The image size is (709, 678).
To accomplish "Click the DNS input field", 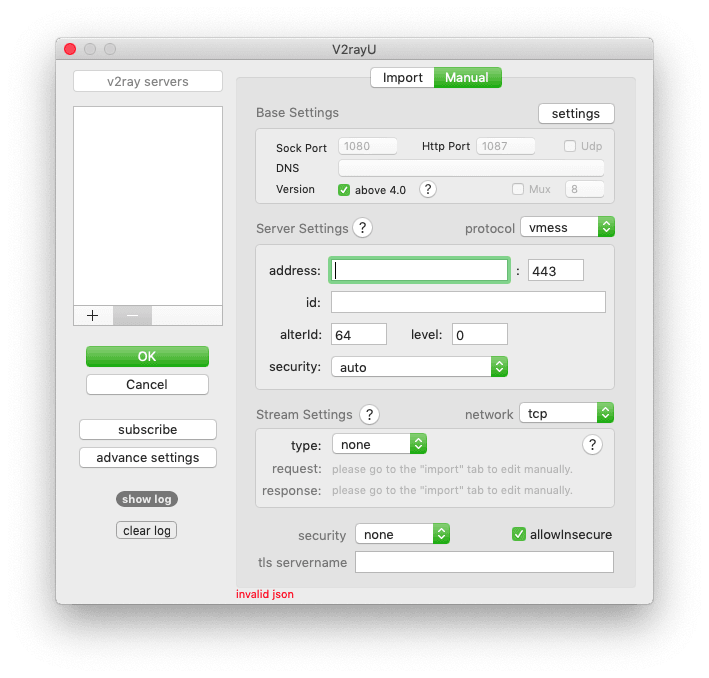I will click(471, 168).
